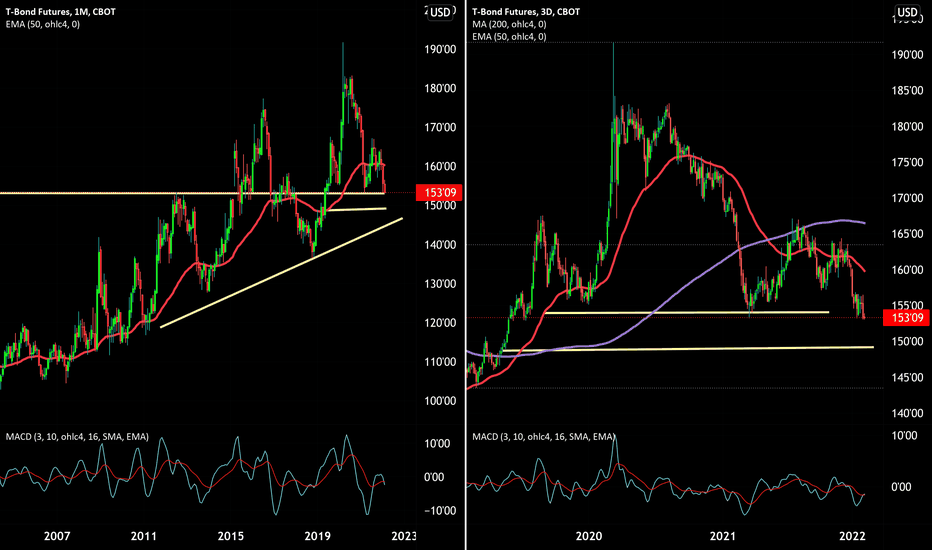
Task: Click 100'00 on left price scale
Action: point(440,401)
